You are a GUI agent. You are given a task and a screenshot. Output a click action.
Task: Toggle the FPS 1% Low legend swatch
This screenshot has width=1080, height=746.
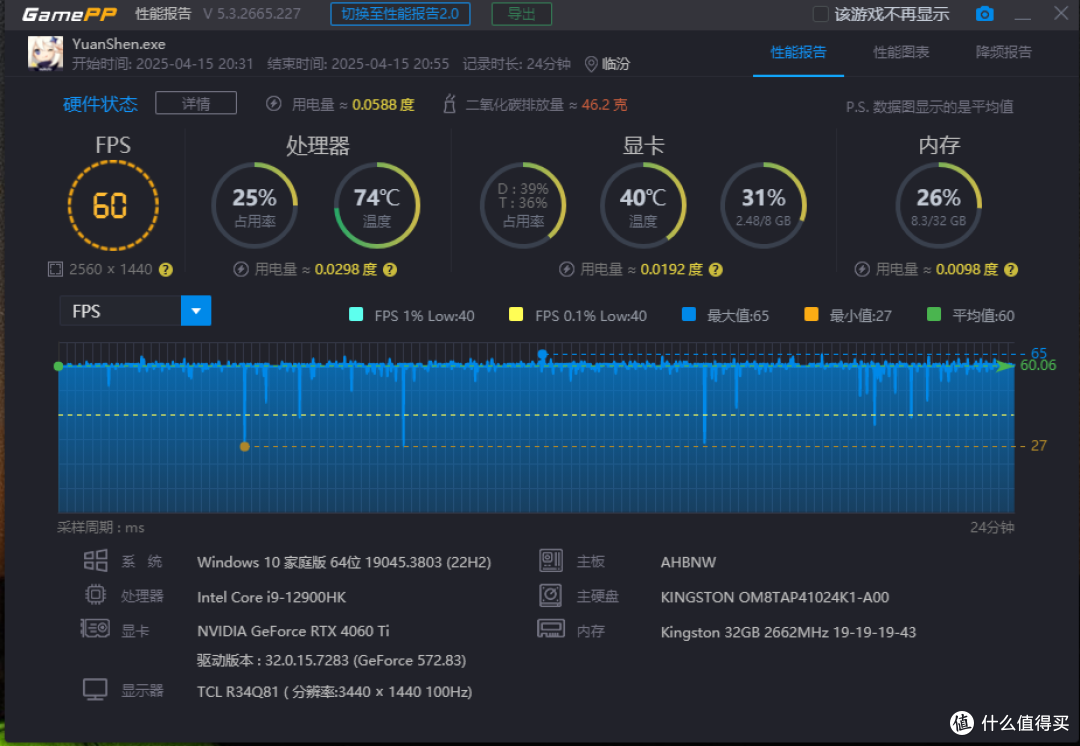point(356,315)
